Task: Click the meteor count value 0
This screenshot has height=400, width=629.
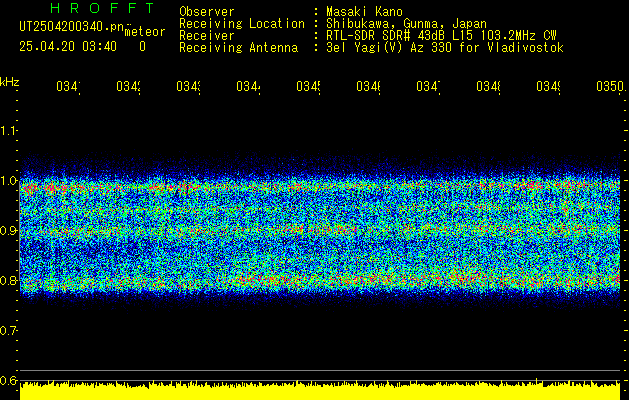Action: click(x=142, y=47)
